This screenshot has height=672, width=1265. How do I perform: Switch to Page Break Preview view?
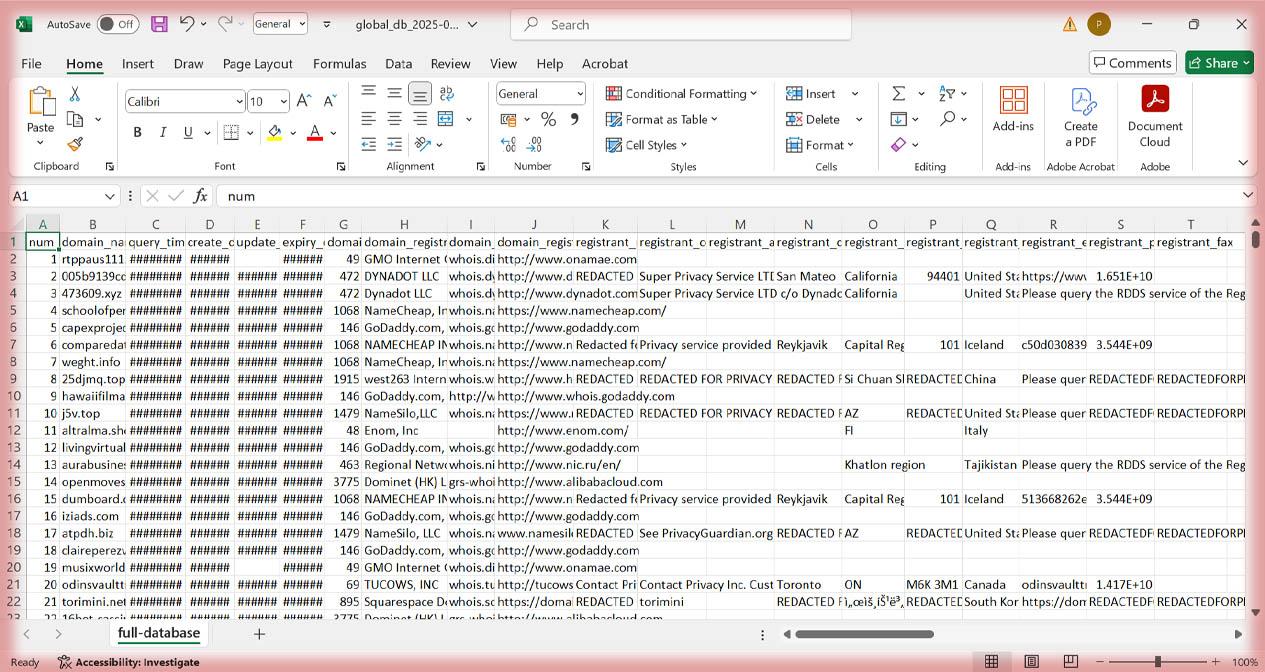point(1071,662)
